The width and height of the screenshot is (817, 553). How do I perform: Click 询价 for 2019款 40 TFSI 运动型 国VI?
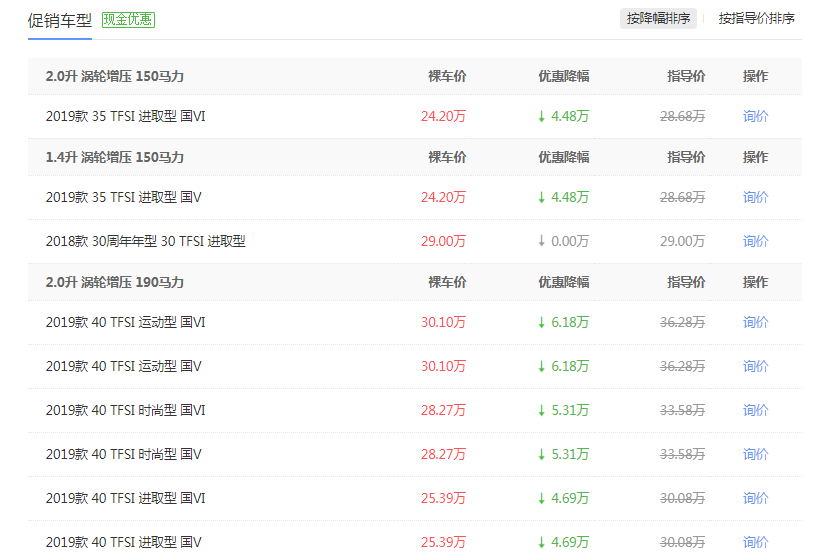click(x=755, y=323)
